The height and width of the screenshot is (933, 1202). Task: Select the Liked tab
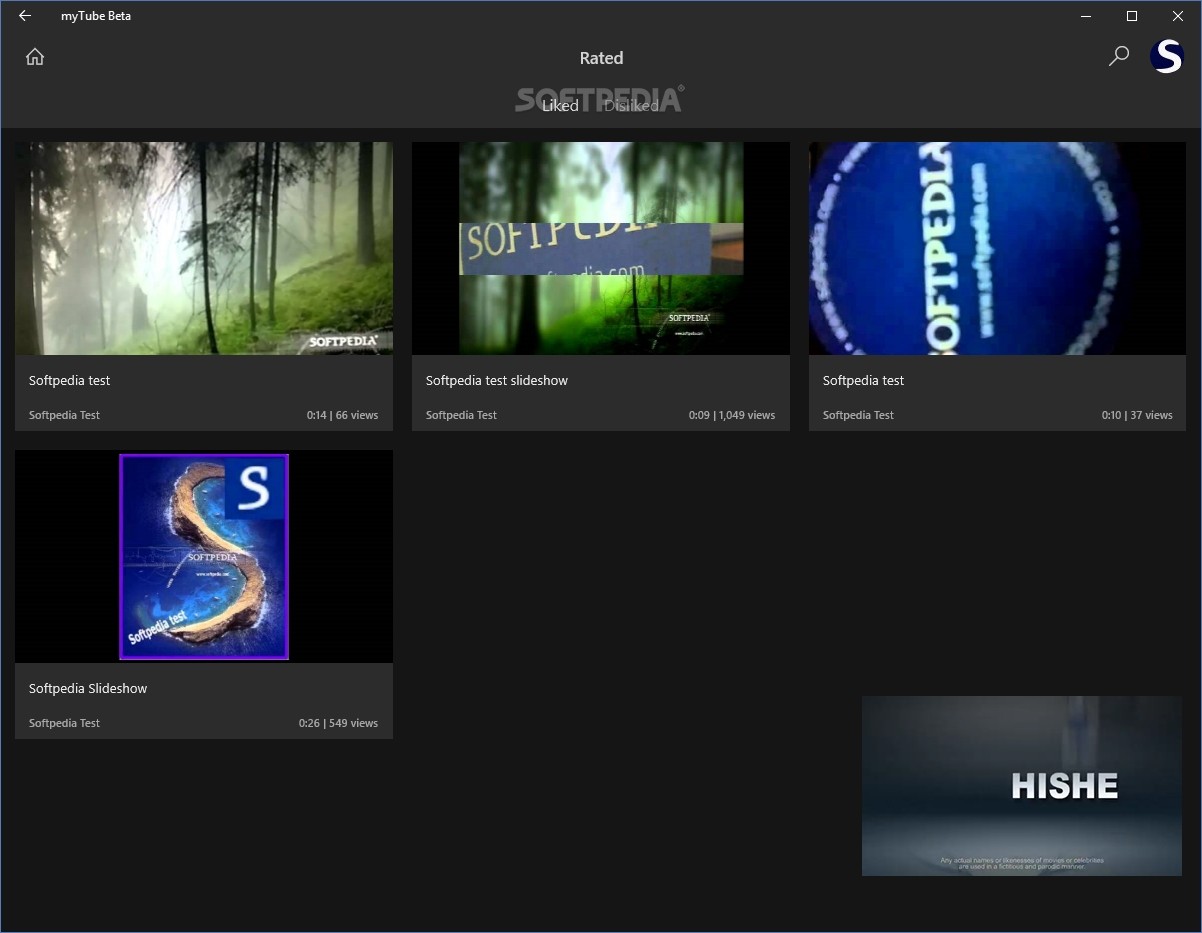click(560, 105)
